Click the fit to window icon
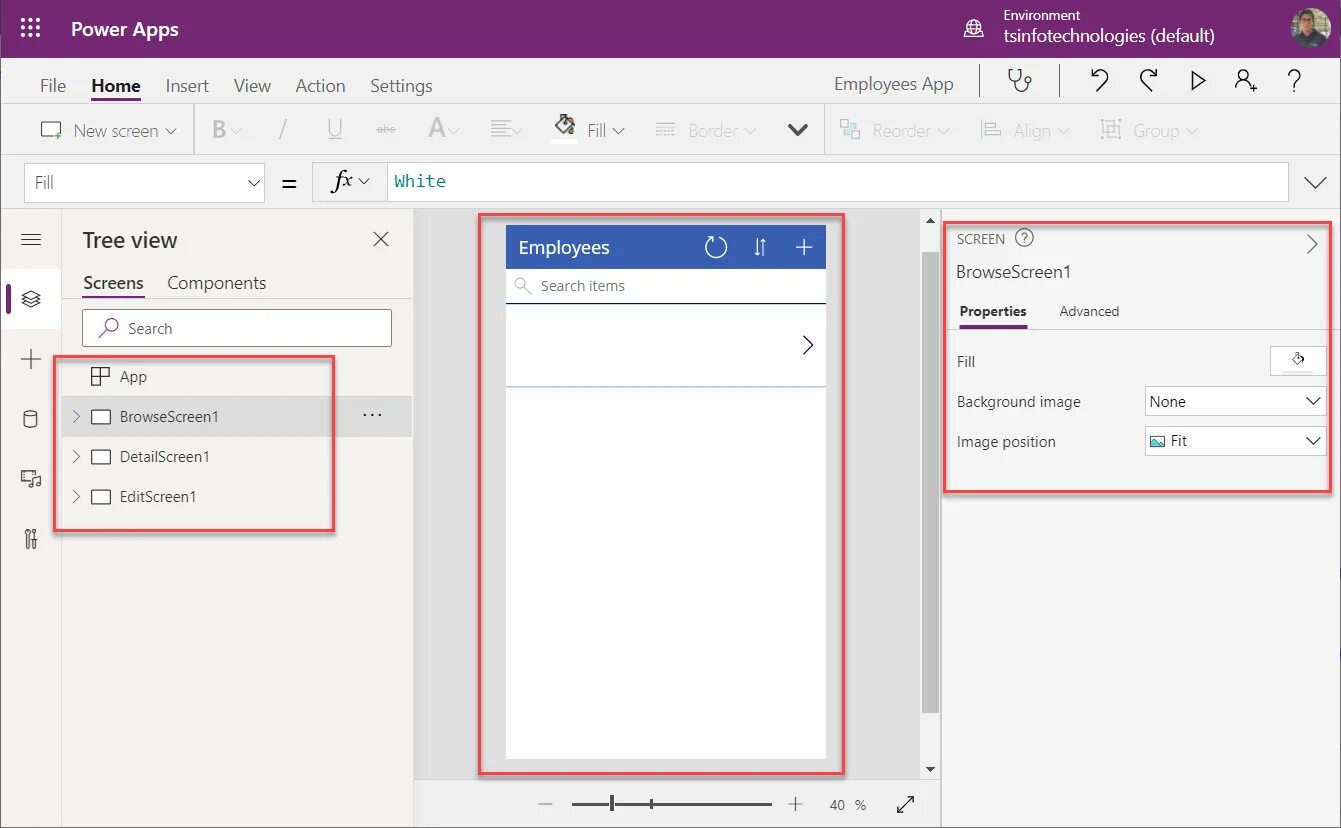The width and height of the screenshot is (1341, 828). tap(905, 804)
